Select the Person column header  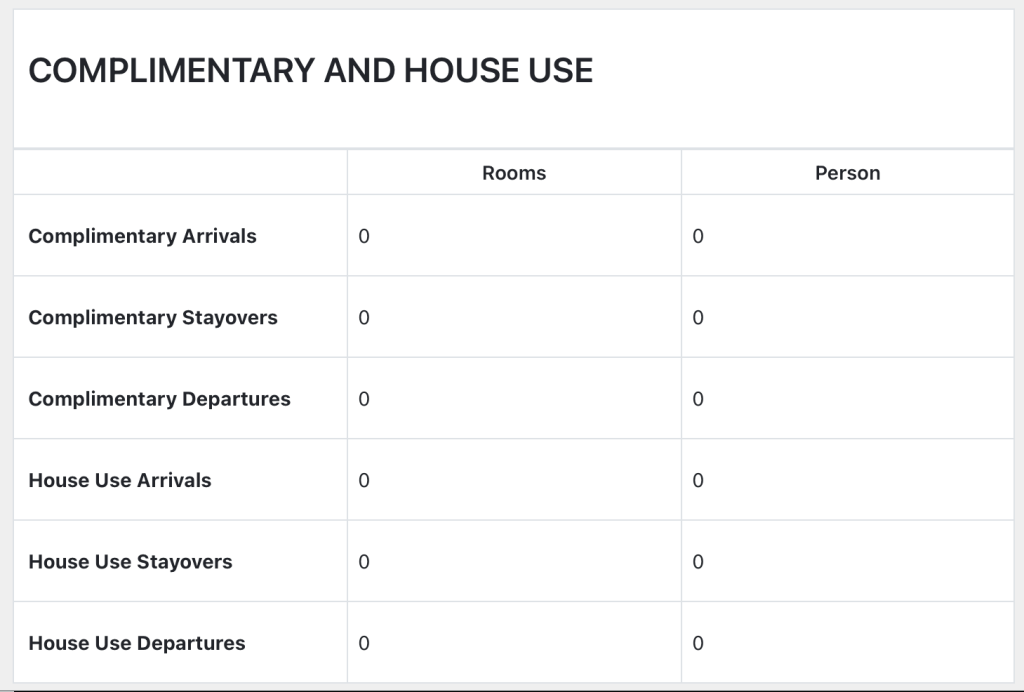click(847, 173)
